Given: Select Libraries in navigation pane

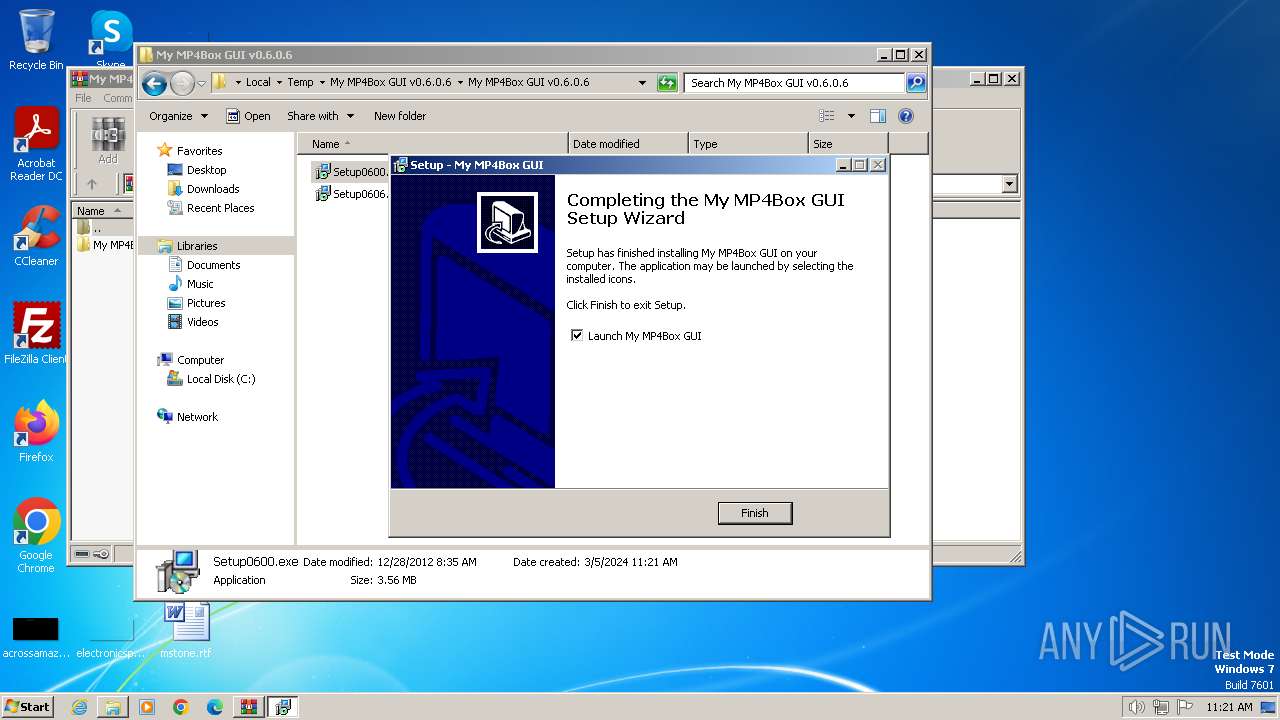Looking at the screenshot, I should click(197, 246).
